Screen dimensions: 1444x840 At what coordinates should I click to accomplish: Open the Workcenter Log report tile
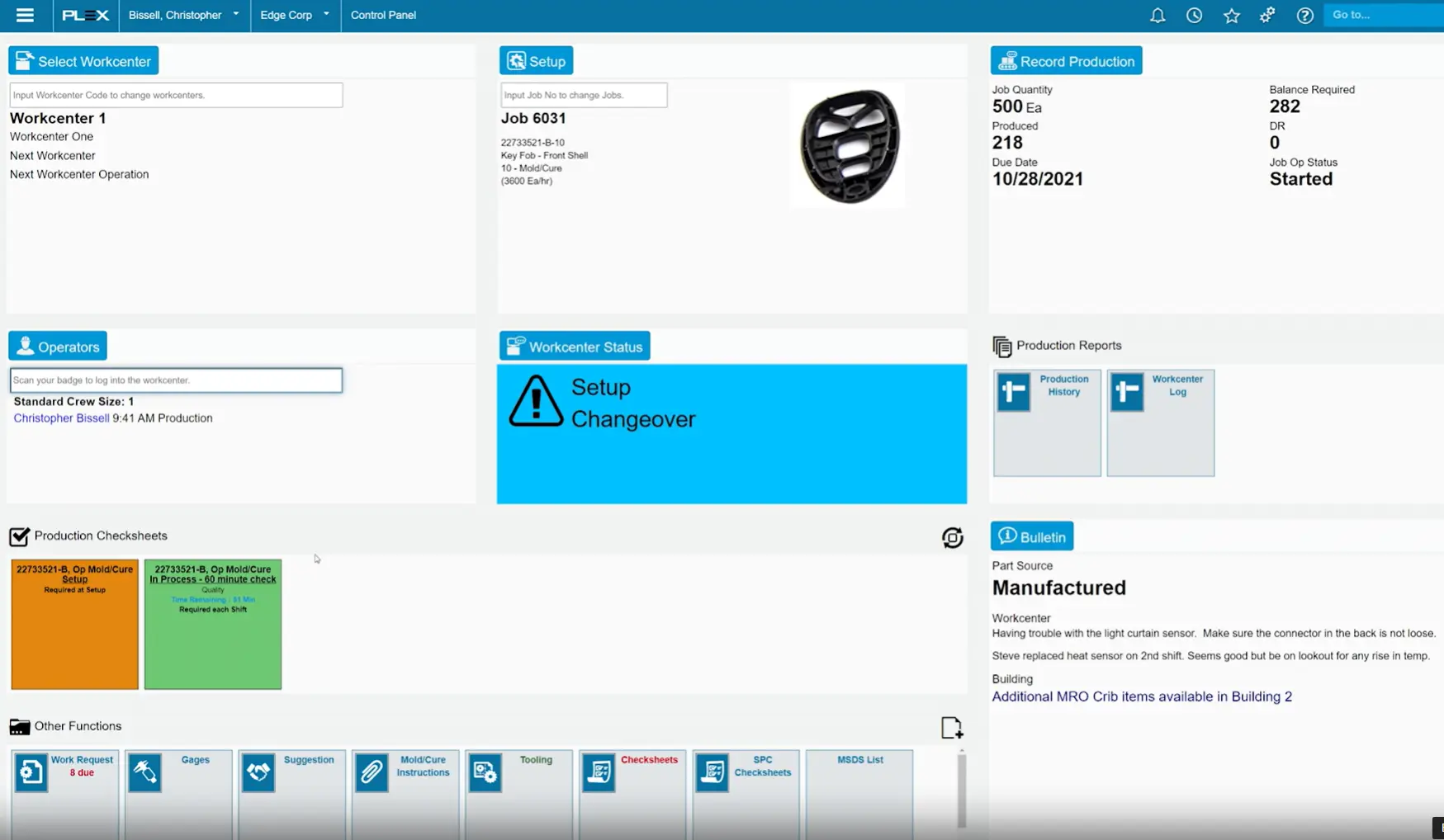tap(1160, 422)
